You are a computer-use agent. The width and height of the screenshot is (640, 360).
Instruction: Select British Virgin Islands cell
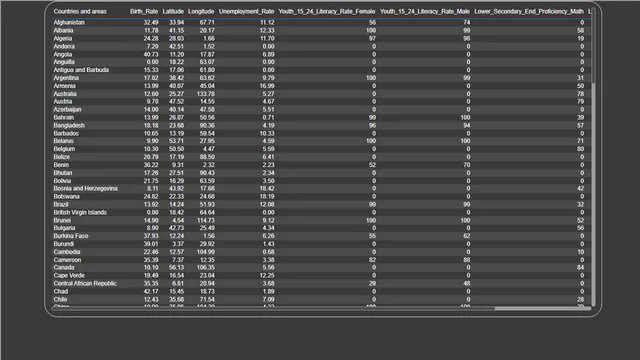(x=80, y=213)
